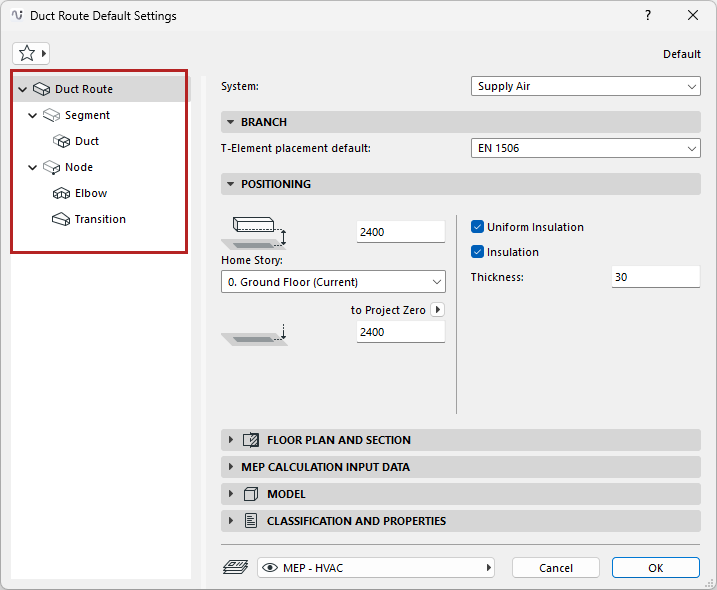Expand MEP CALCULATION INPUT DATA panel
The width and height of the screenshot is (717, 590).
(x=230, y=467)
